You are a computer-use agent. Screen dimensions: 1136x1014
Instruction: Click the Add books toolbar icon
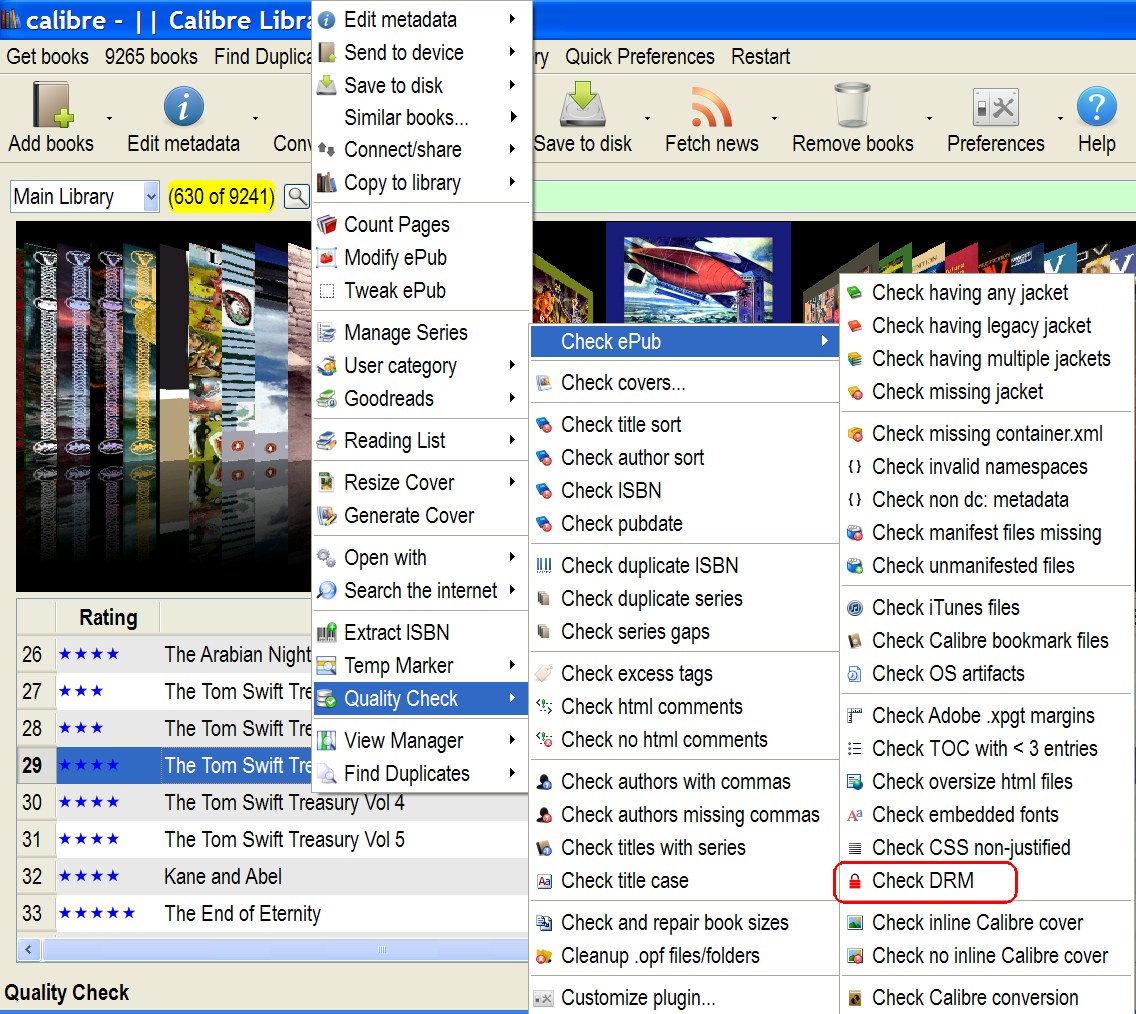click(52, 106)
